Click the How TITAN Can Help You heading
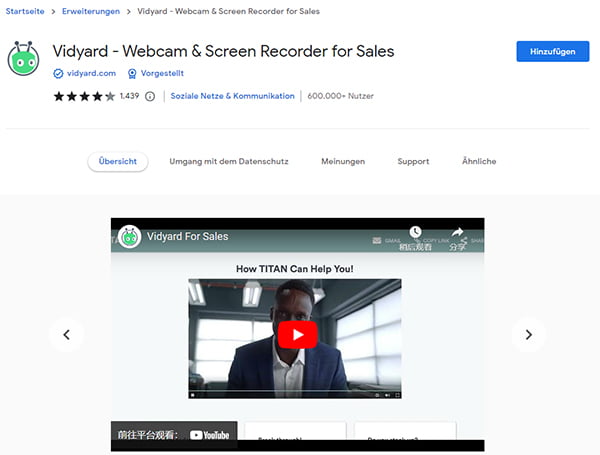Image resolution: width=600 pixels, height=455 pixels. (295, 269)
